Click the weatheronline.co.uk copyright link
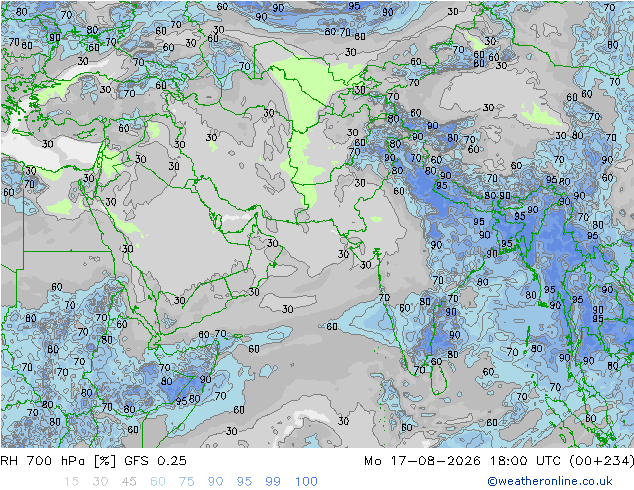Viewport: 634px width, 490px height. (550, 481)
